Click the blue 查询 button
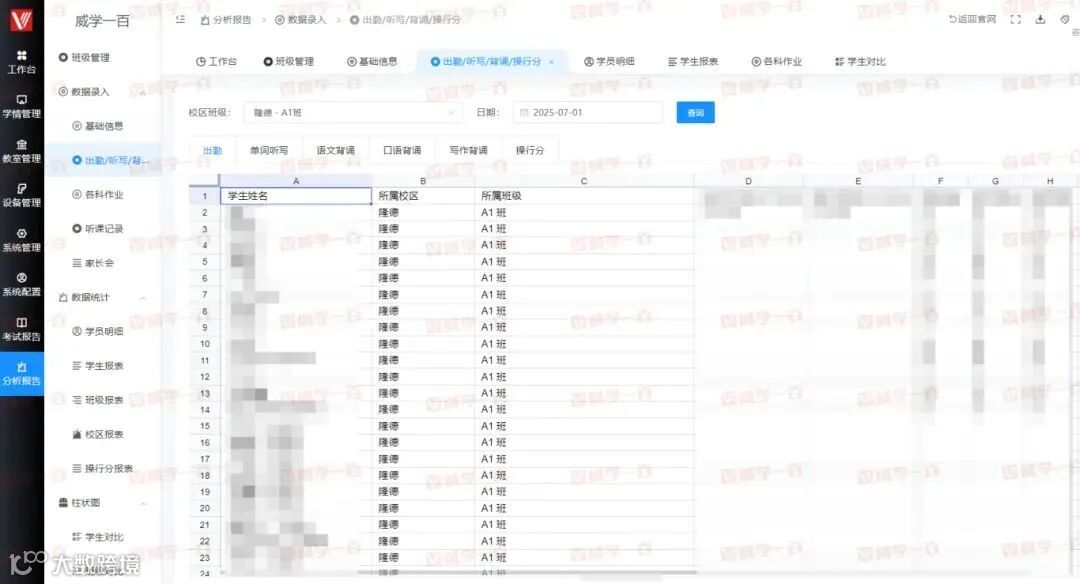Image resolution: width=1080 pixels, height=584 pixels. point(696,112)
